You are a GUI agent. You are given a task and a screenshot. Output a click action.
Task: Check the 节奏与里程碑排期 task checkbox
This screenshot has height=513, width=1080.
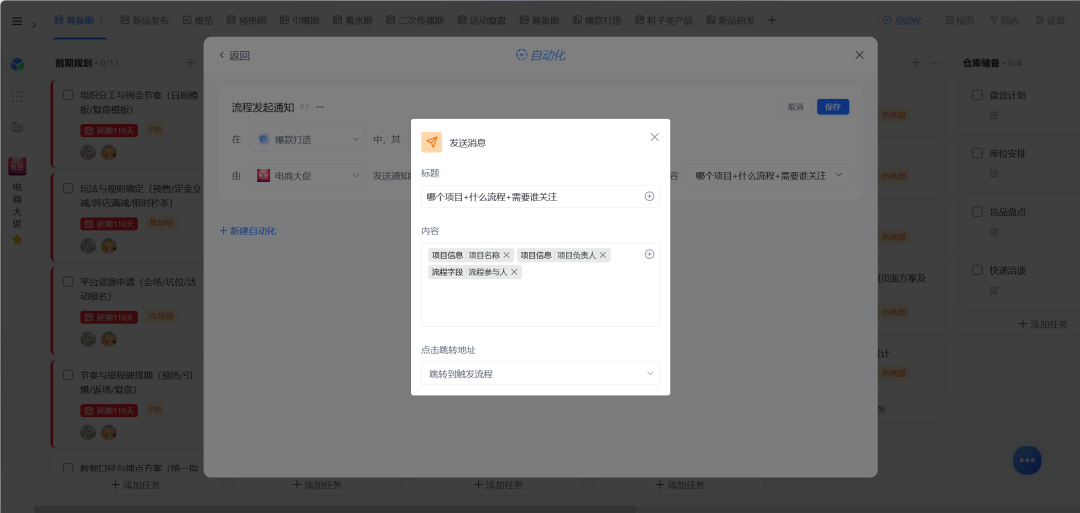68,375
